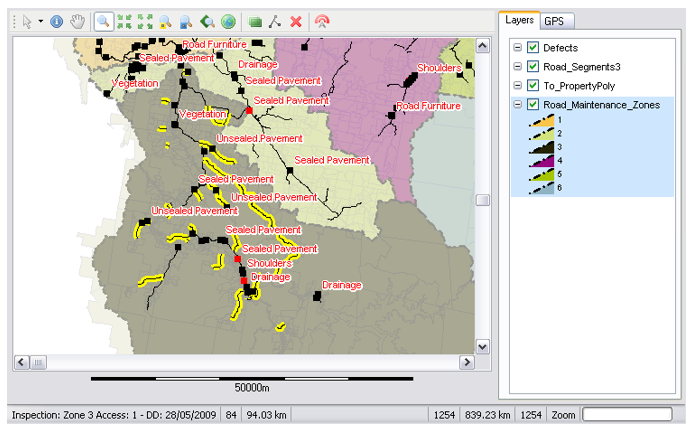Image resolution: width=693 pixels, height=435 pixels.
Task: Select the Pan hand tool
Action: [76, 20]
